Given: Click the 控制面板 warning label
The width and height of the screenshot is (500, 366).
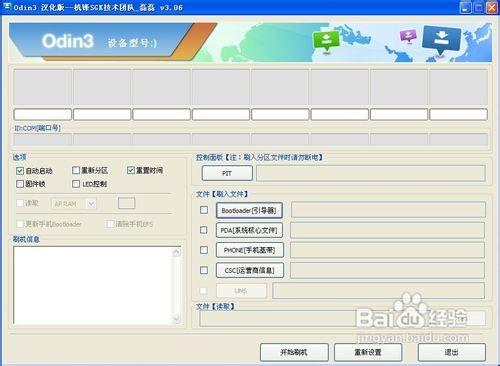Looking at the screenshot, I should click(259, 157).
